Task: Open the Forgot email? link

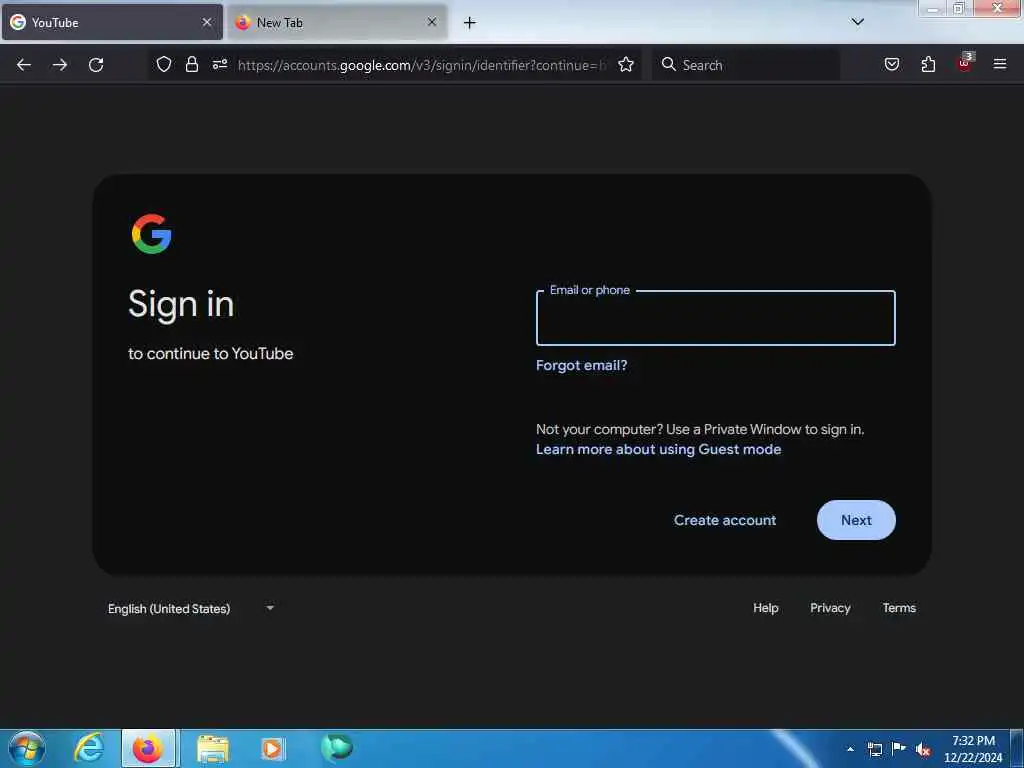Action: [581, 365]
